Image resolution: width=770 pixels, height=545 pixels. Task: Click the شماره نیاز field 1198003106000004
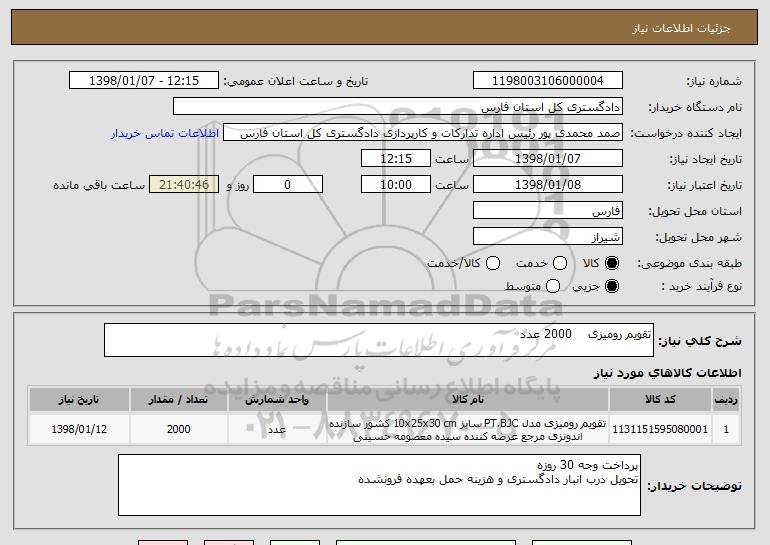point(548,81)
